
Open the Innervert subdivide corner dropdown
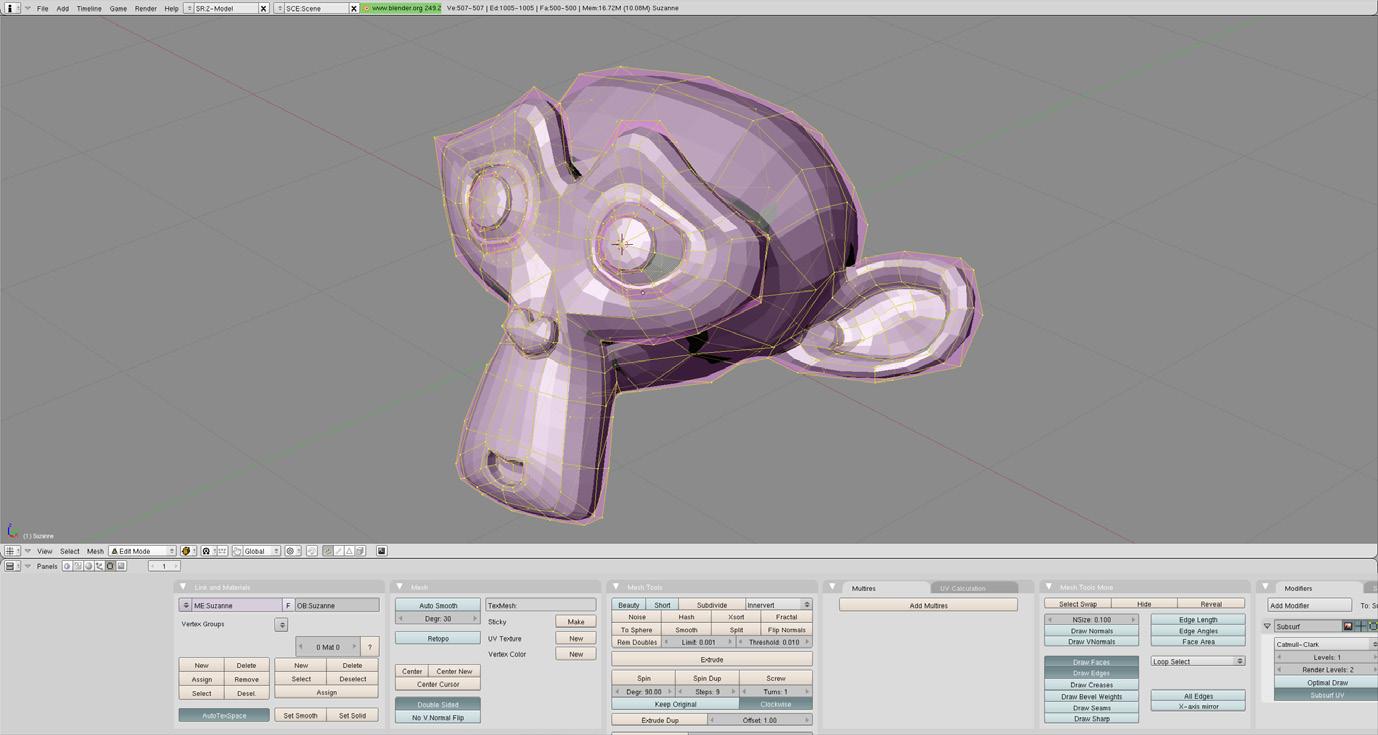tap(778, 605)
